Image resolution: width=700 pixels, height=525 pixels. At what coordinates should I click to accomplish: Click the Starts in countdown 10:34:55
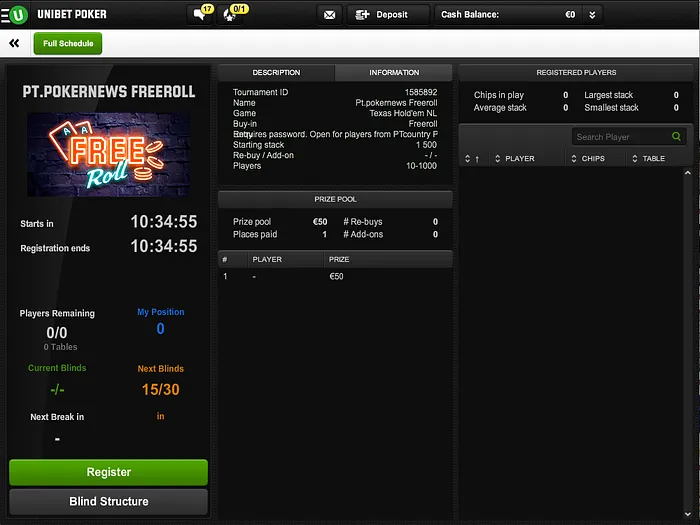coord(163,222)
